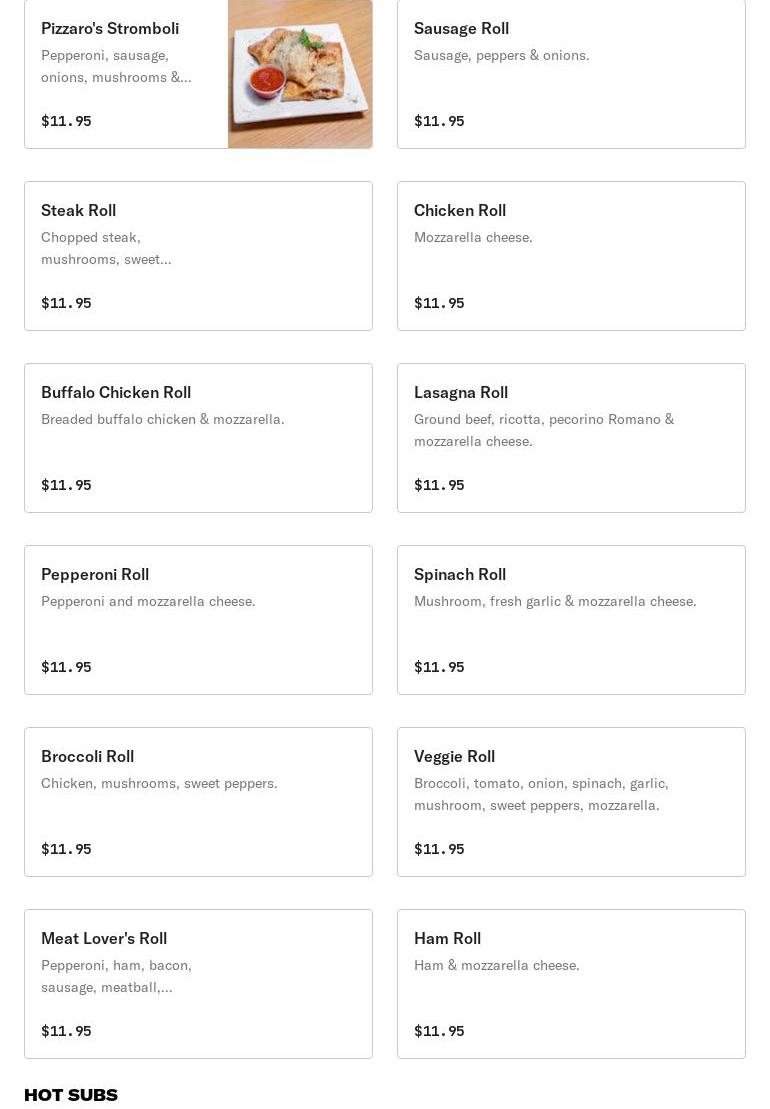
Task: Select the Spinach Roll card
Action: pyautogui.click(x=571, y=620)
